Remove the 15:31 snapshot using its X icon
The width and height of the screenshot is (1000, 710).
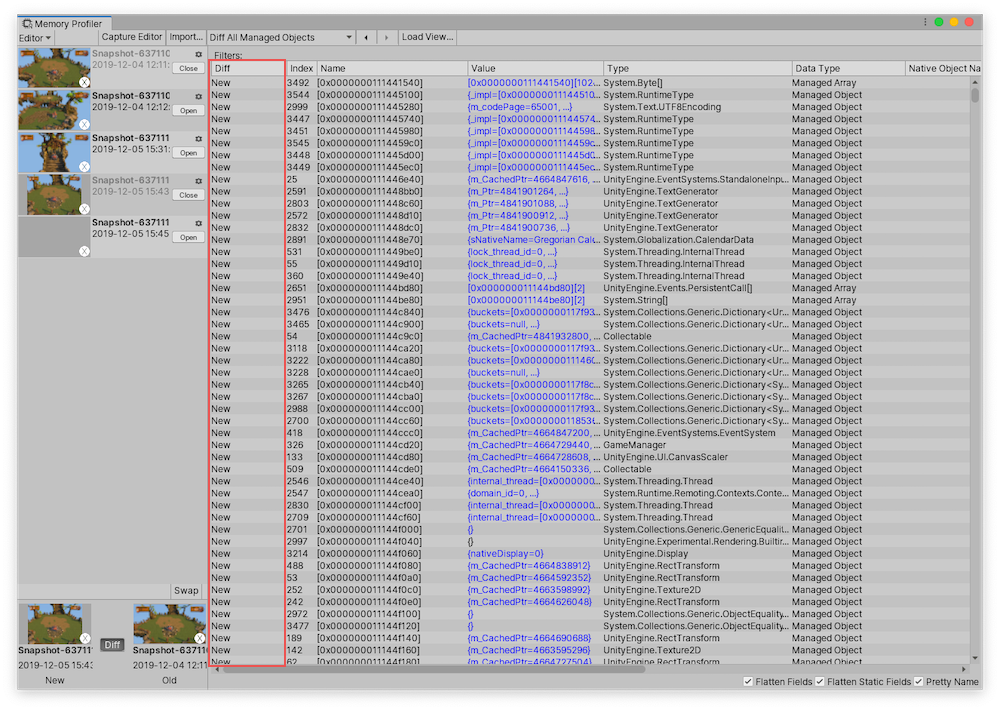[x=84, y=165]
